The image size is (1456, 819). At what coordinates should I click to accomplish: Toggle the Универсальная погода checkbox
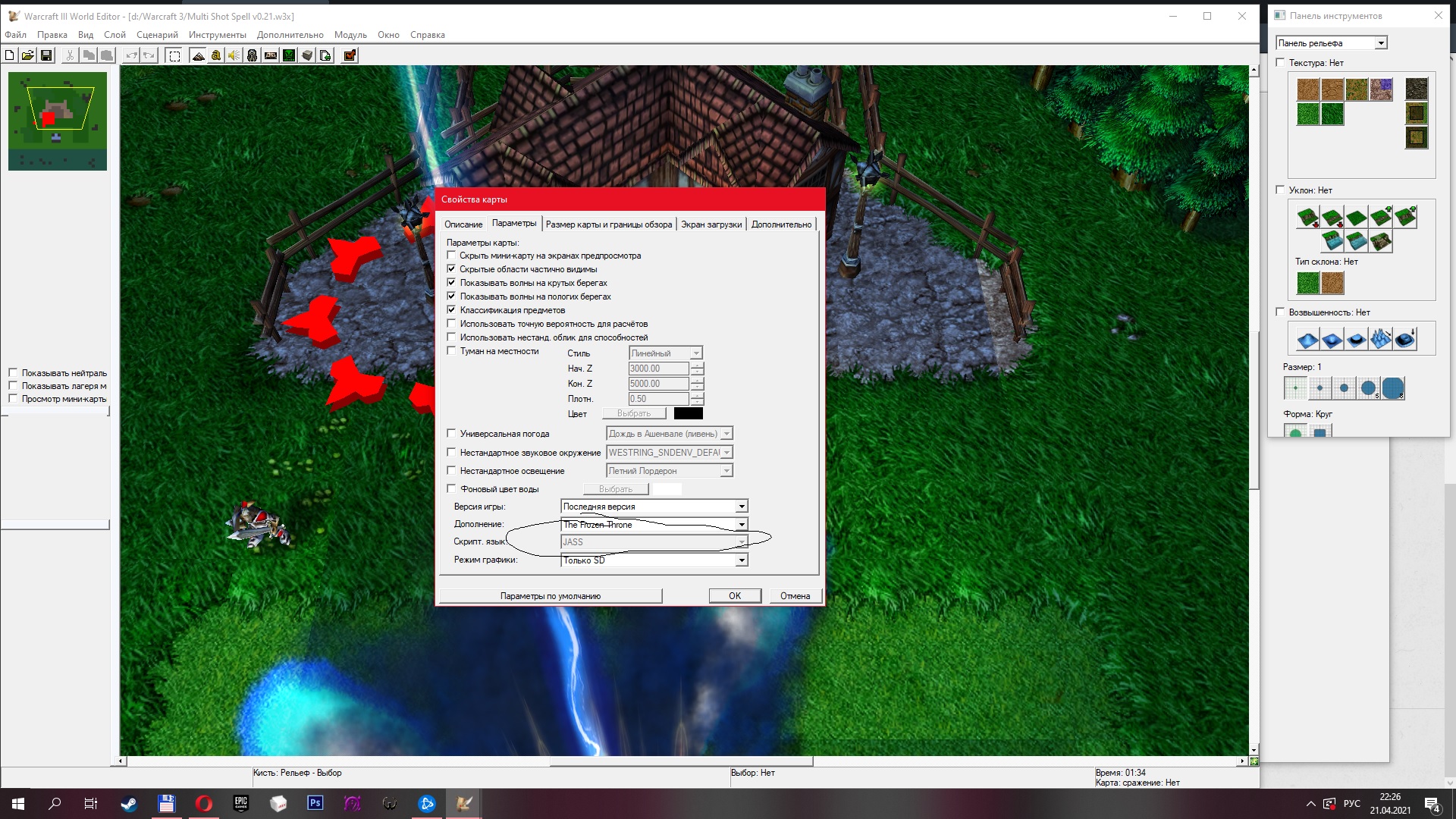(x=452, y=434)
